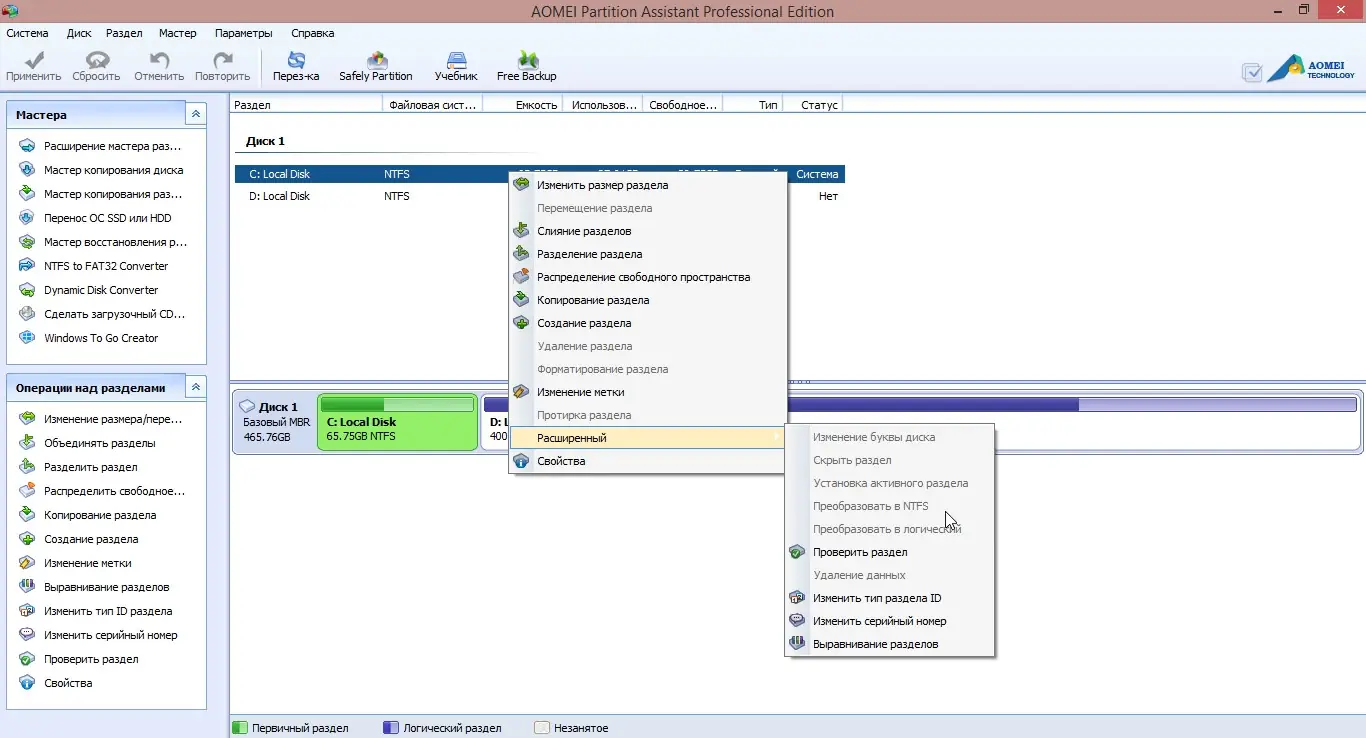The width and height of the screenshot is (1366, 738).
Task: Click the Проверить раздел sidebar icon
Action: tap(27, 659)
